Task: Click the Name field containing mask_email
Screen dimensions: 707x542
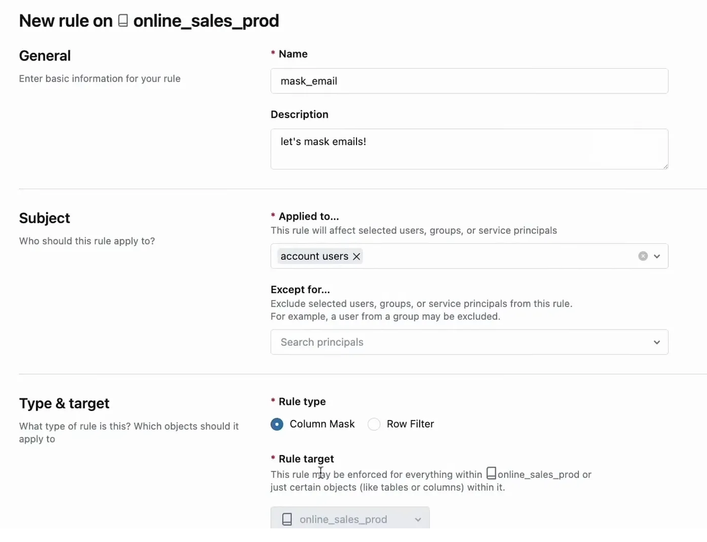Action: pyautogui.click(x=469, y=81)
